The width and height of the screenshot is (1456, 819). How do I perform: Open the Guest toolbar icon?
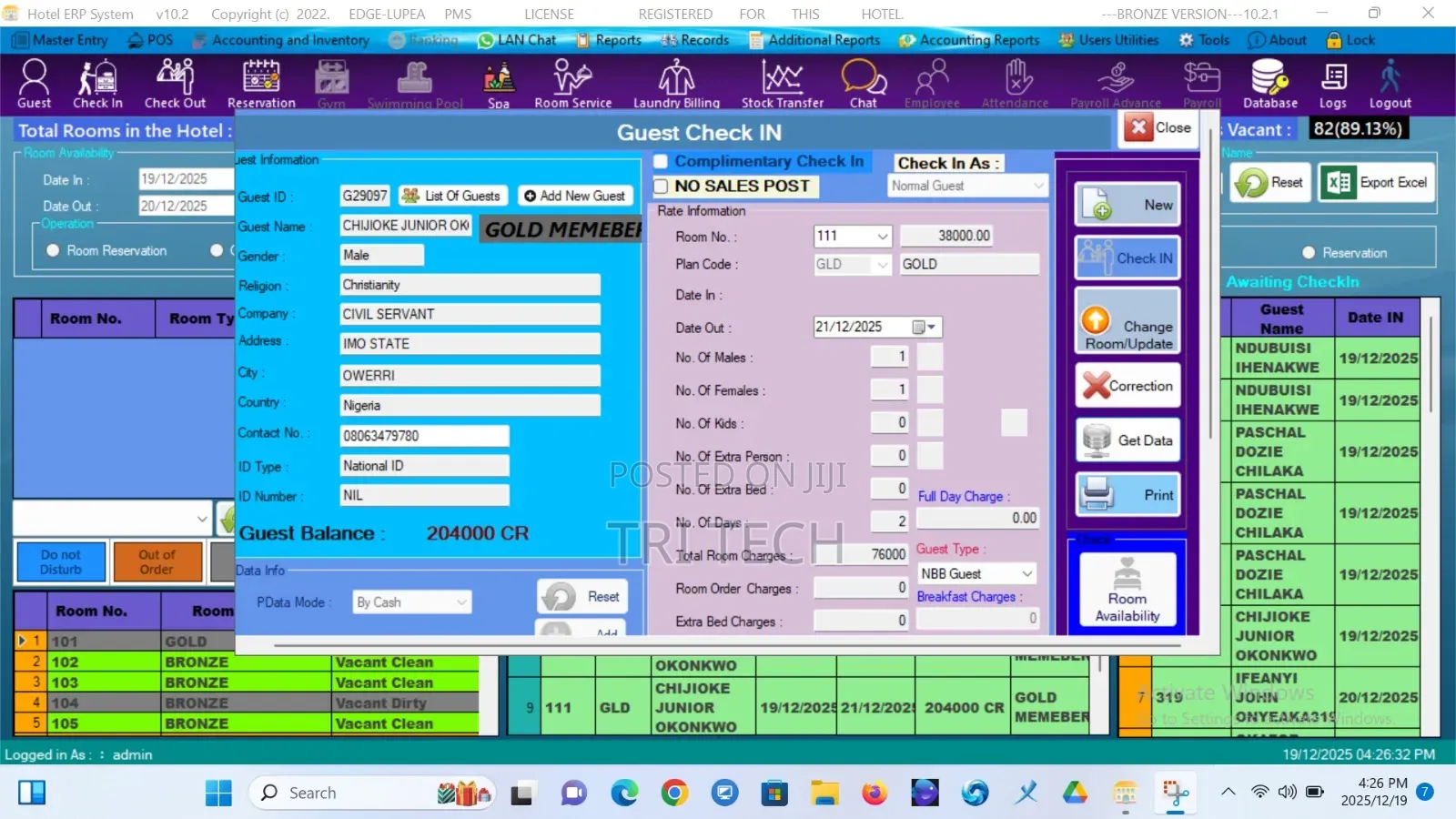(34, 84)
